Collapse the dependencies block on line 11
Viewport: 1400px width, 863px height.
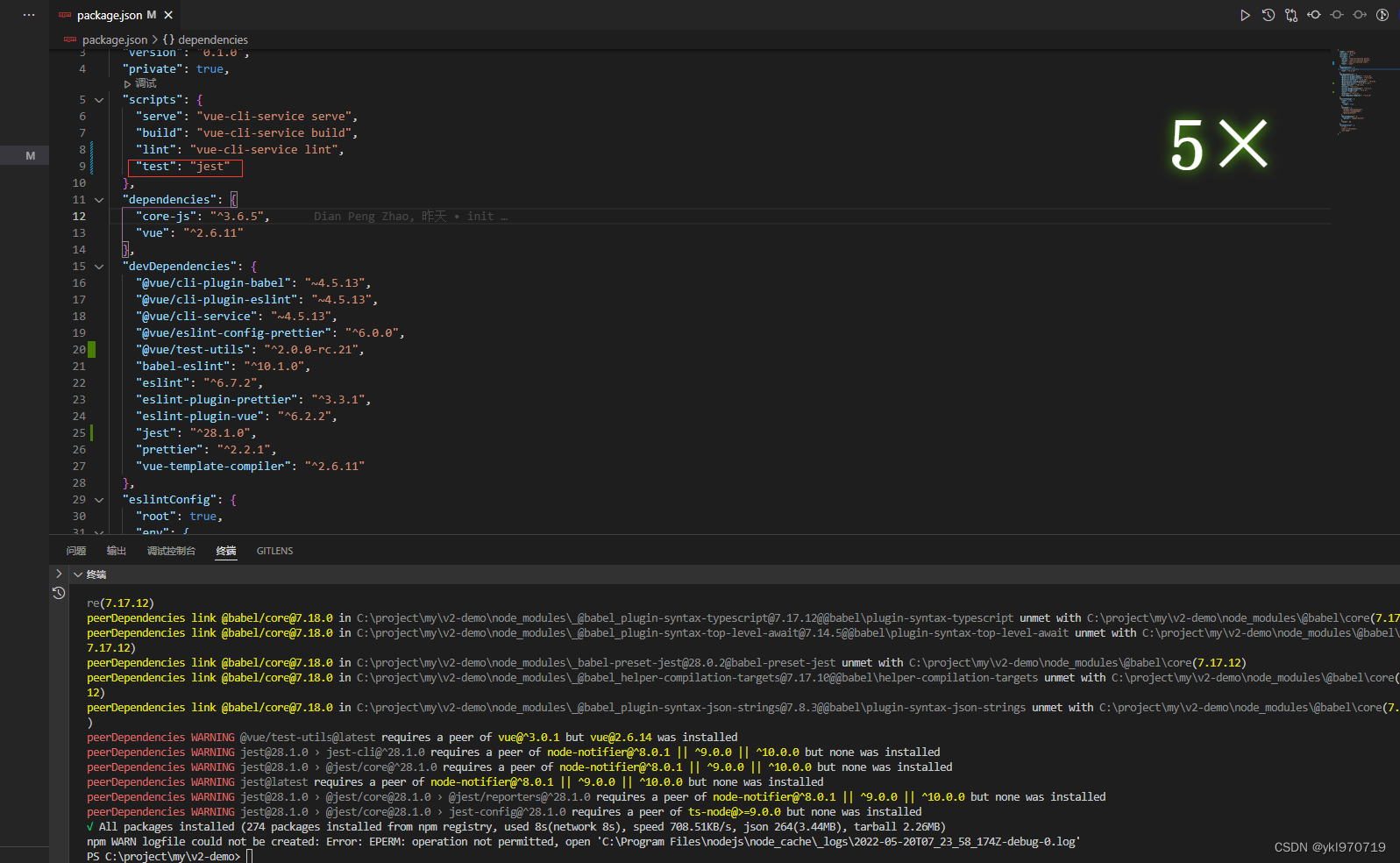(x=99, y=200)
